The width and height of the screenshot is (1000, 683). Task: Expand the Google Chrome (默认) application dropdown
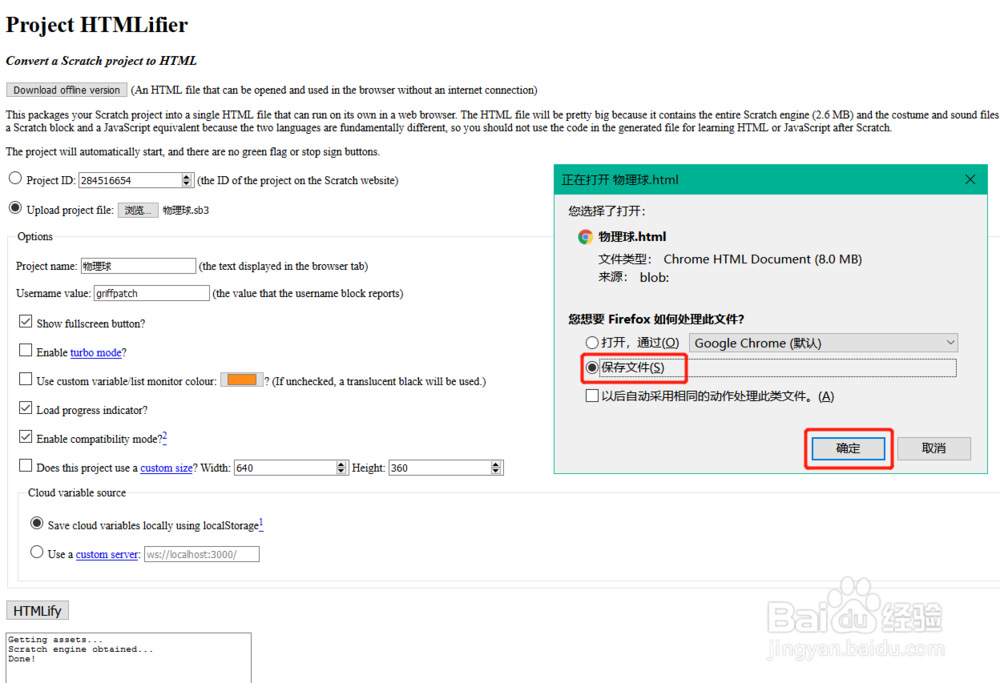(x=823, y=343)
